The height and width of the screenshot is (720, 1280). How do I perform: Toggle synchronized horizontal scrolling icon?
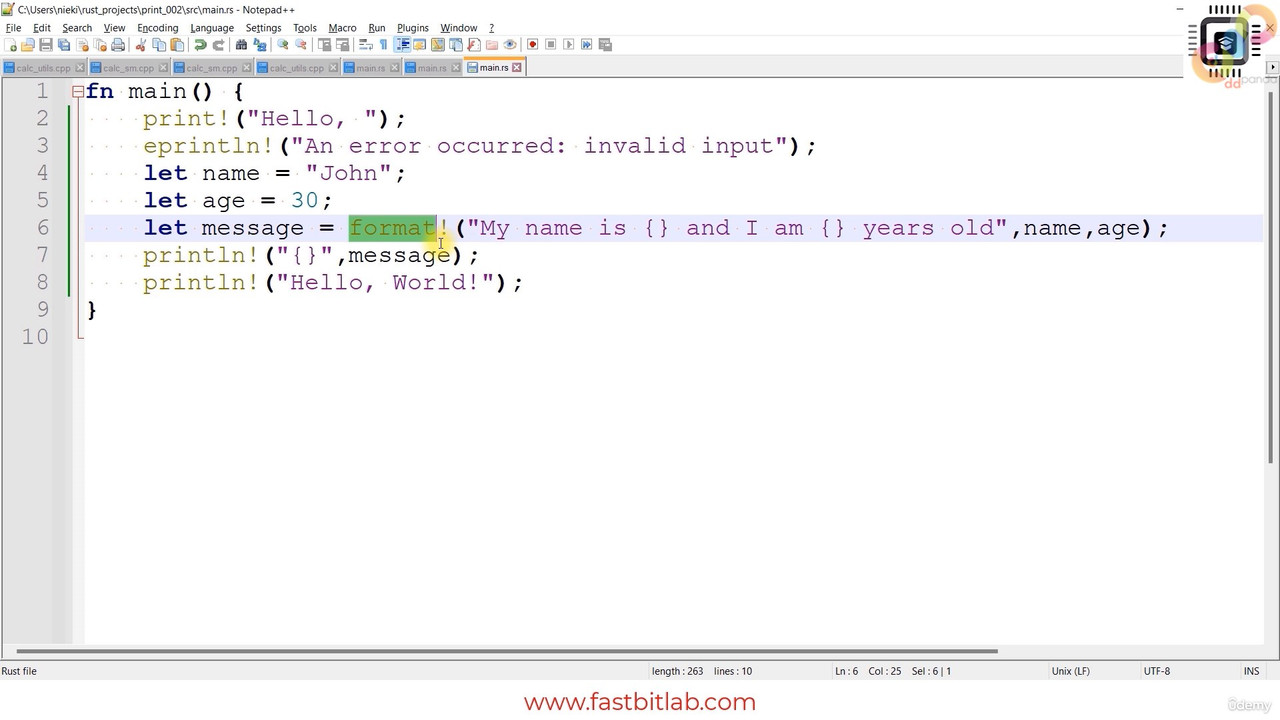point(343,44)
